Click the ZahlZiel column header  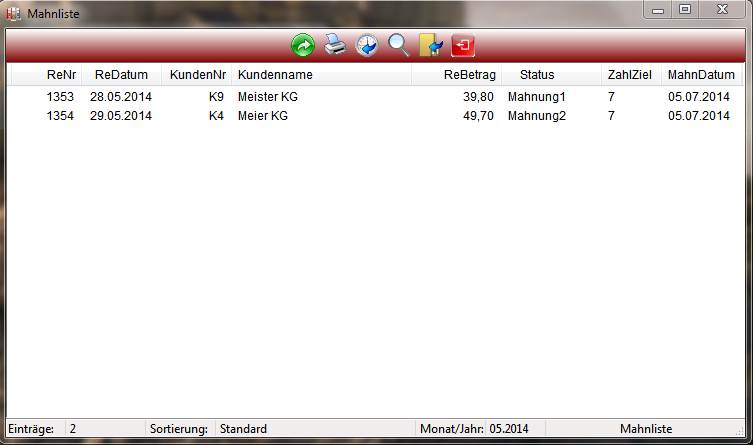point(630,75)
